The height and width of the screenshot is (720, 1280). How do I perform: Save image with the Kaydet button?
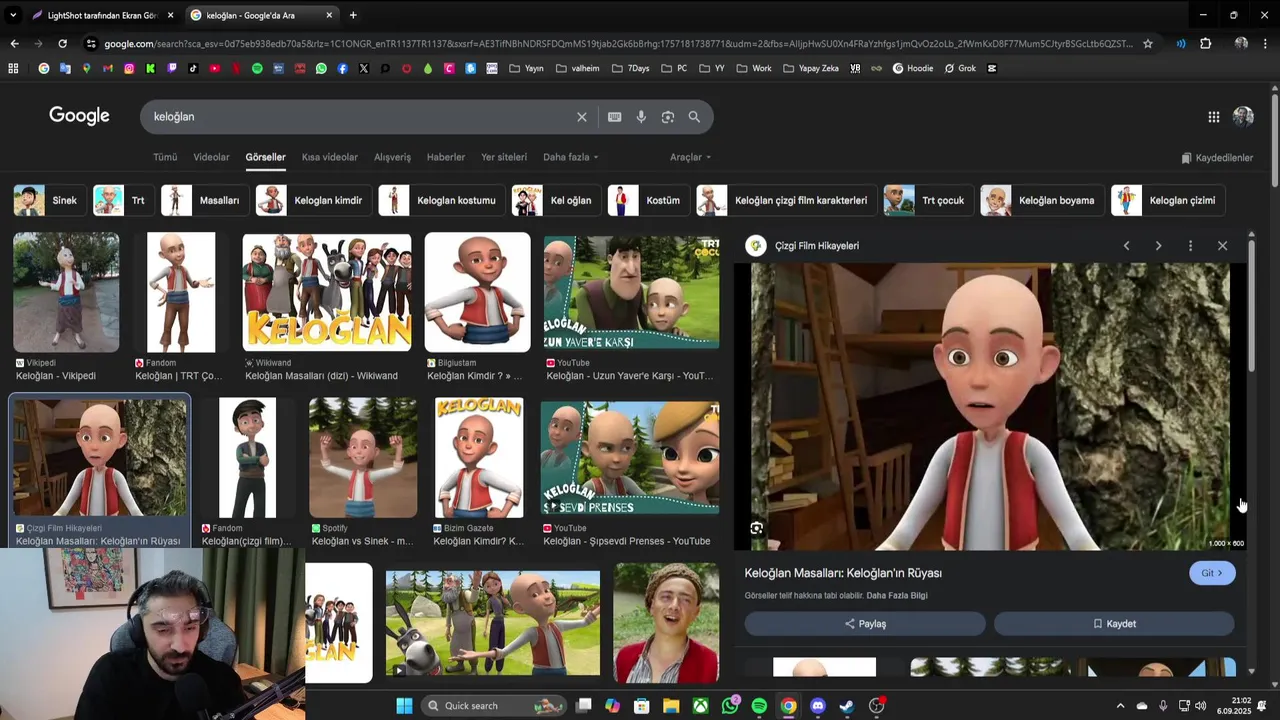(1114, 624)
